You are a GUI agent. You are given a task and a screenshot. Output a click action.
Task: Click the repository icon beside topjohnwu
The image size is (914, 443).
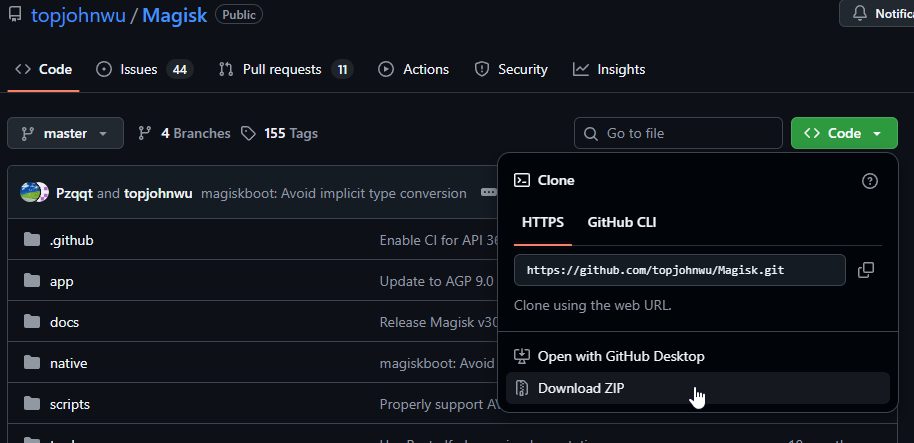click(x=15, y=15)
